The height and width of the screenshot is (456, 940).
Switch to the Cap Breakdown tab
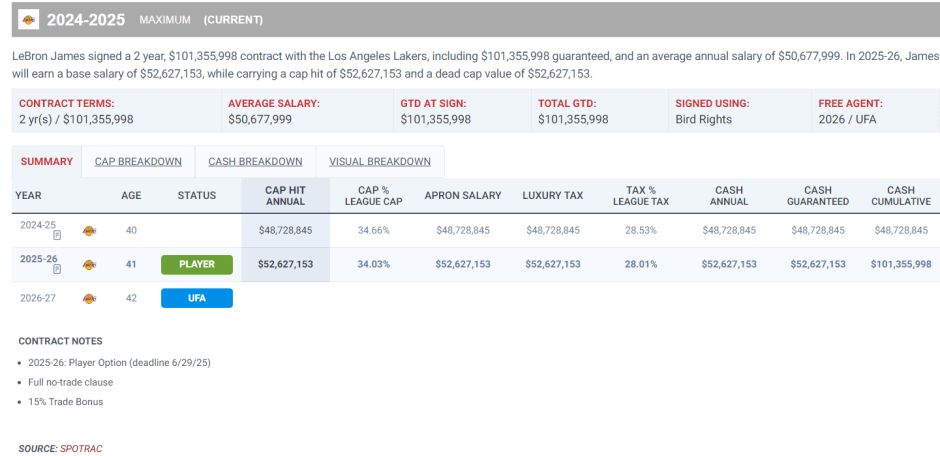point(138,162)
